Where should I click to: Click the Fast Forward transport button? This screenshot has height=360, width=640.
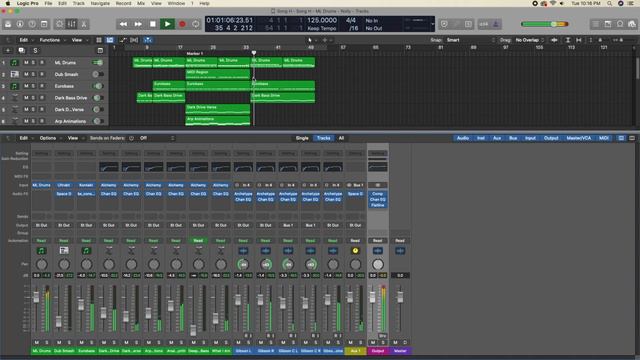[138, 24]
